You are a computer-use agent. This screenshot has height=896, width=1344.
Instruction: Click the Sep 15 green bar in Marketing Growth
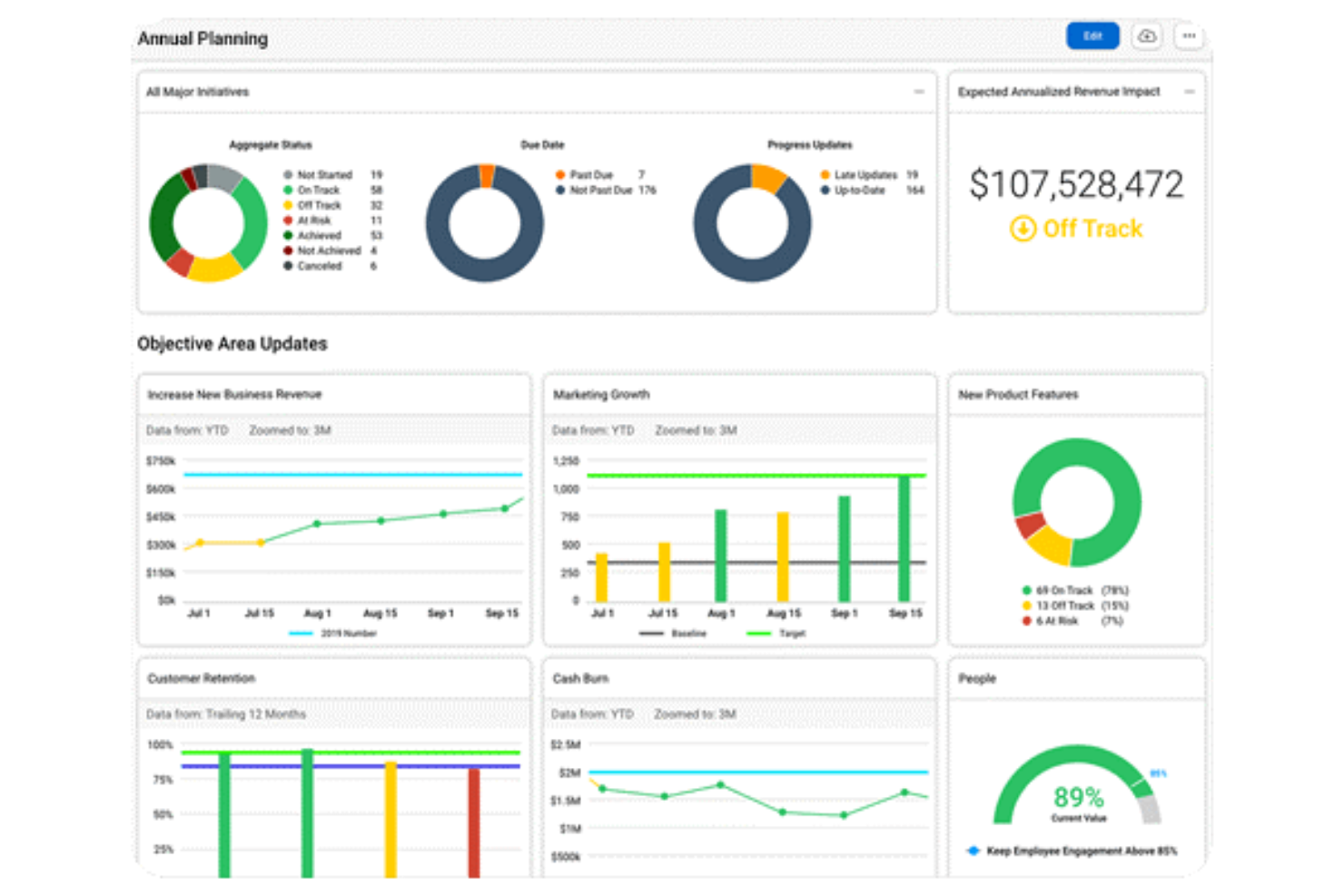[x=904, y=538]
